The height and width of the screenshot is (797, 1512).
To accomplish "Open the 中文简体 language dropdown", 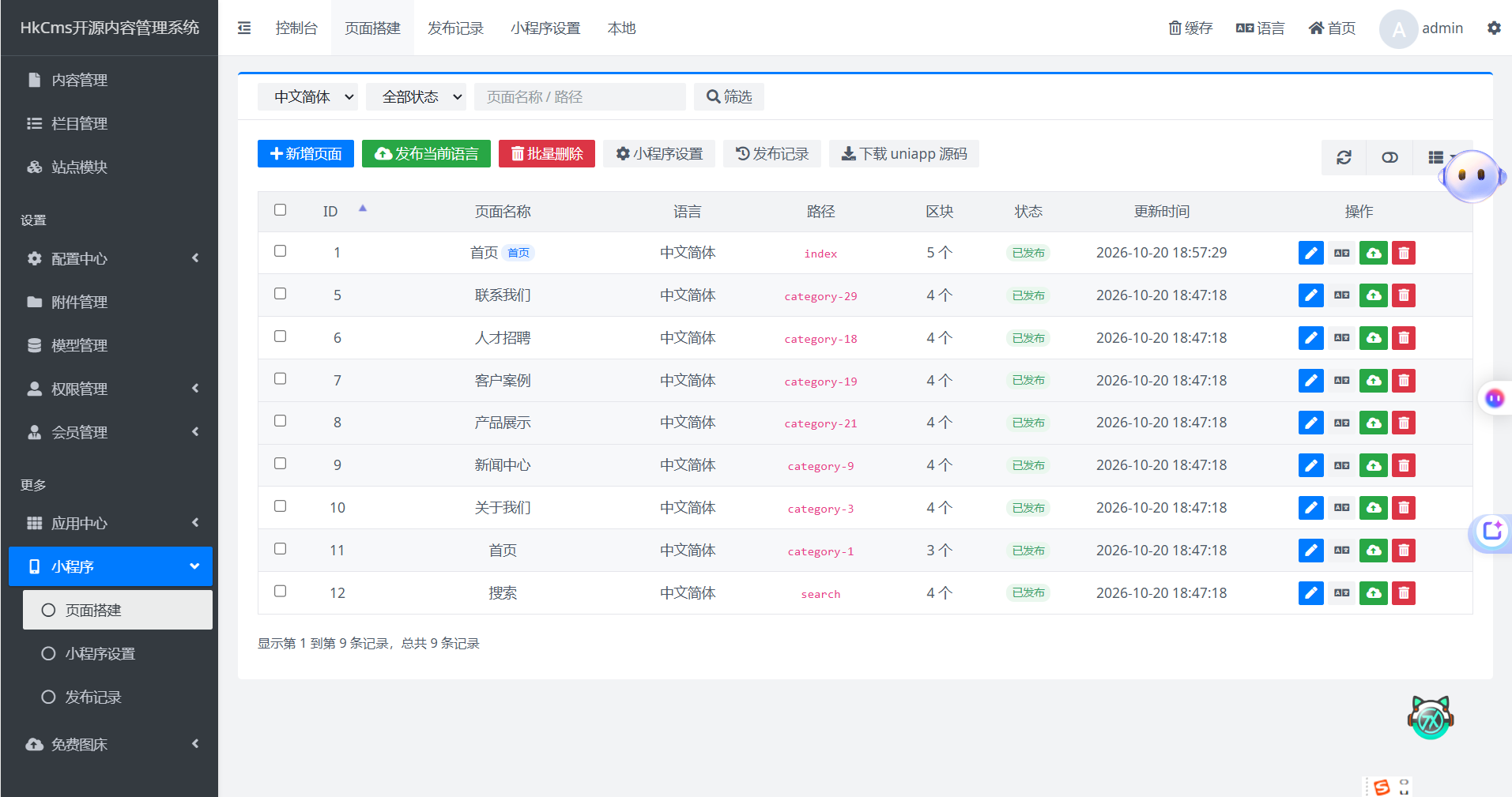I will [307, 96].
